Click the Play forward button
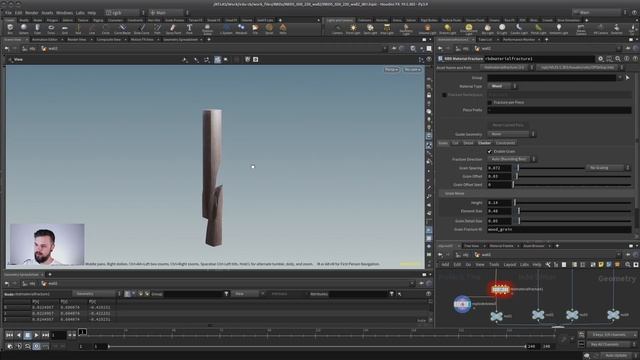The image size is (640, 360). pos(36,335)
